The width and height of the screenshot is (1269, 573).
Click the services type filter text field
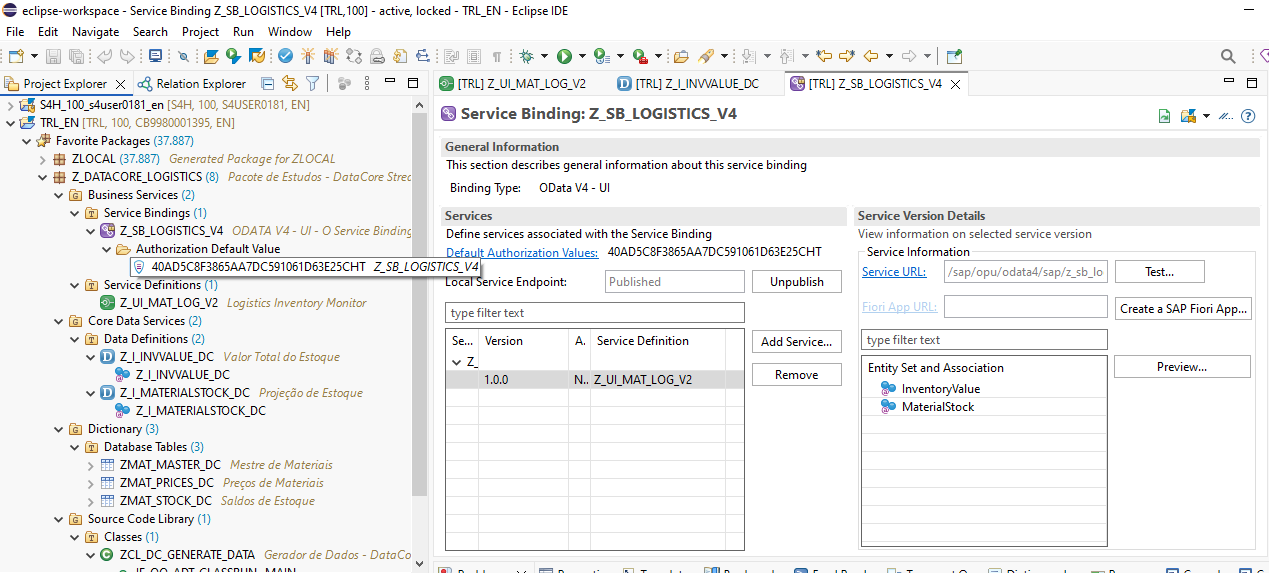(594, 313)
